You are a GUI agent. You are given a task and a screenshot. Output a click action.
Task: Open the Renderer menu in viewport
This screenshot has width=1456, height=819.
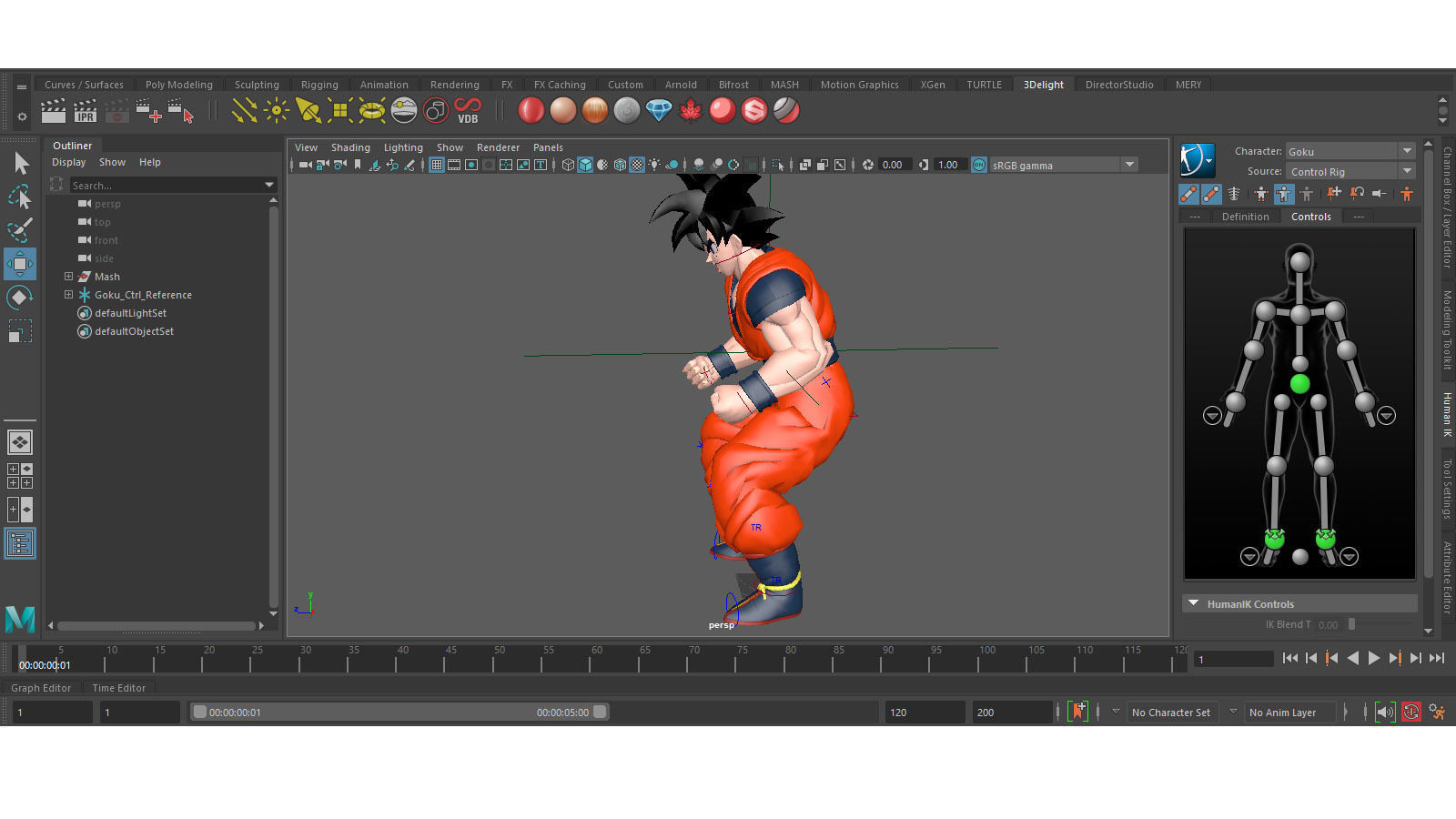(498, 147)
